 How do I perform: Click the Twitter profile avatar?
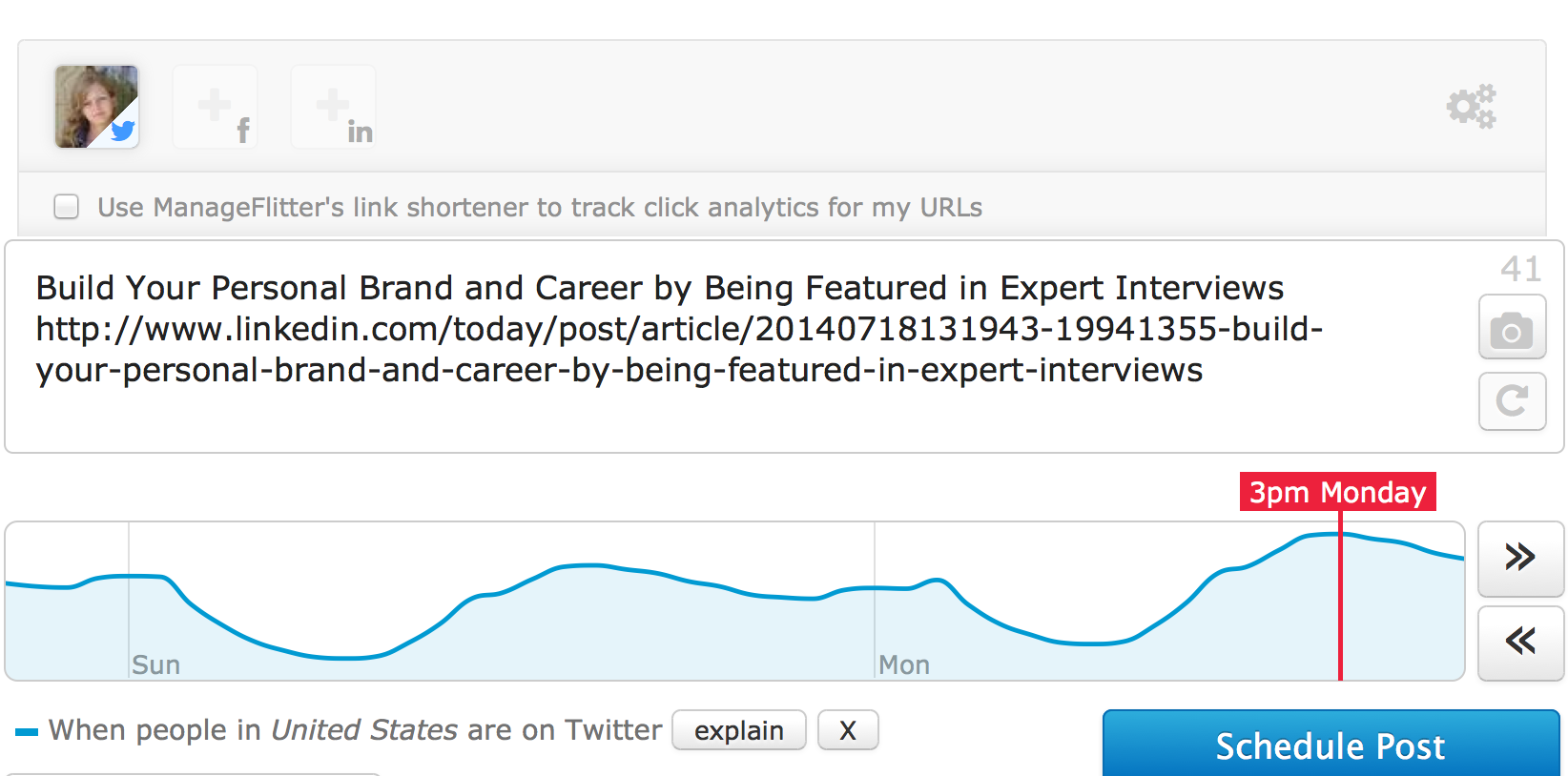(96, 106)
